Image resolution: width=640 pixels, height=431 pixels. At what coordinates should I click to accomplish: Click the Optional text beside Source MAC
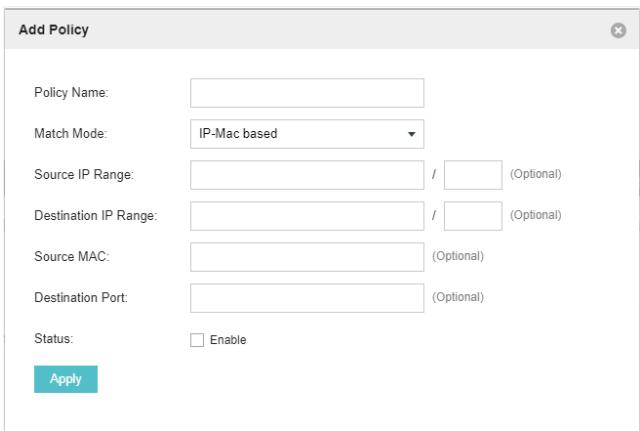[458, 256]
